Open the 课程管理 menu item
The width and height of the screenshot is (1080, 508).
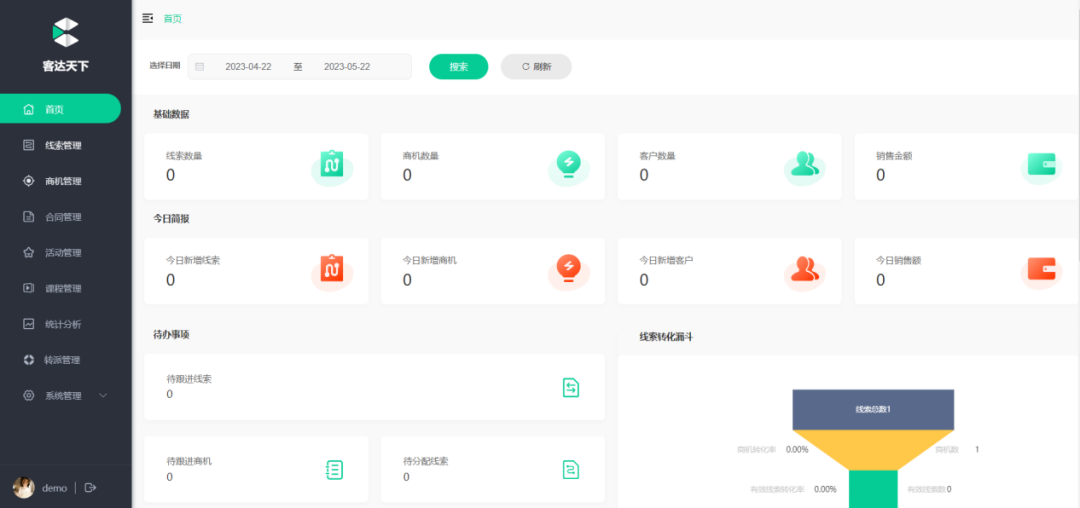tap(65, 288)
